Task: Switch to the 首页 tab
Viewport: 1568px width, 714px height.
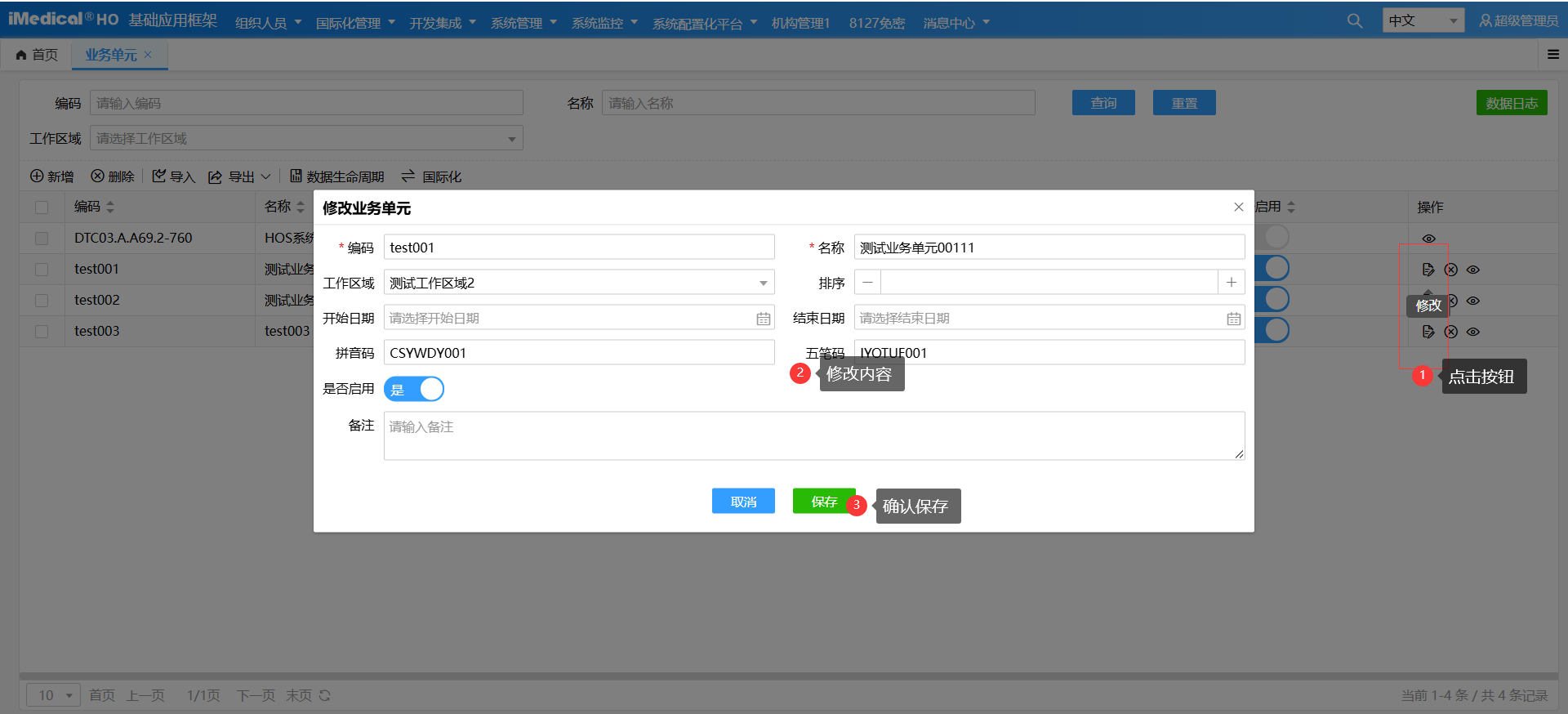Action: [x=37, y=55]
